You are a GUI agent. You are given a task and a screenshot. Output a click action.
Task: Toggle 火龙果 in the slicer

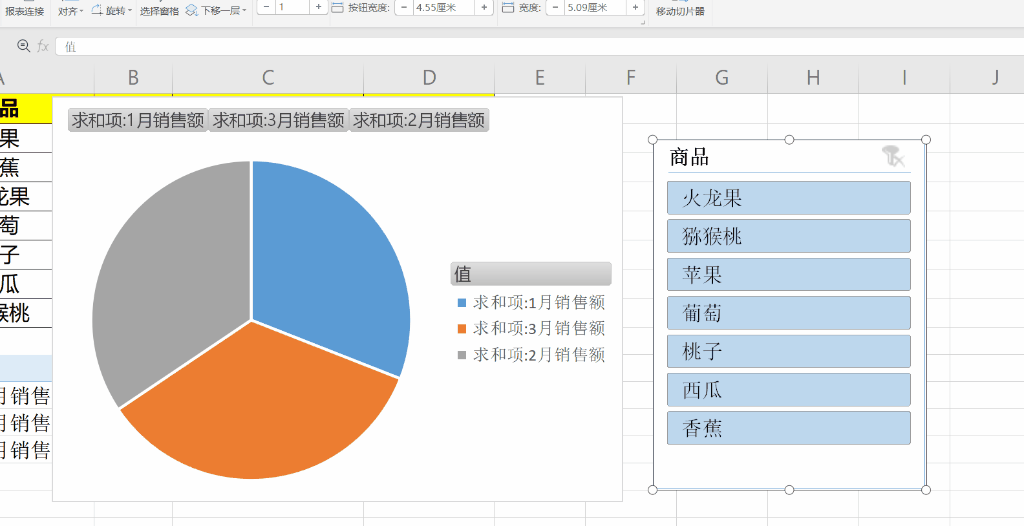(789, 198)
